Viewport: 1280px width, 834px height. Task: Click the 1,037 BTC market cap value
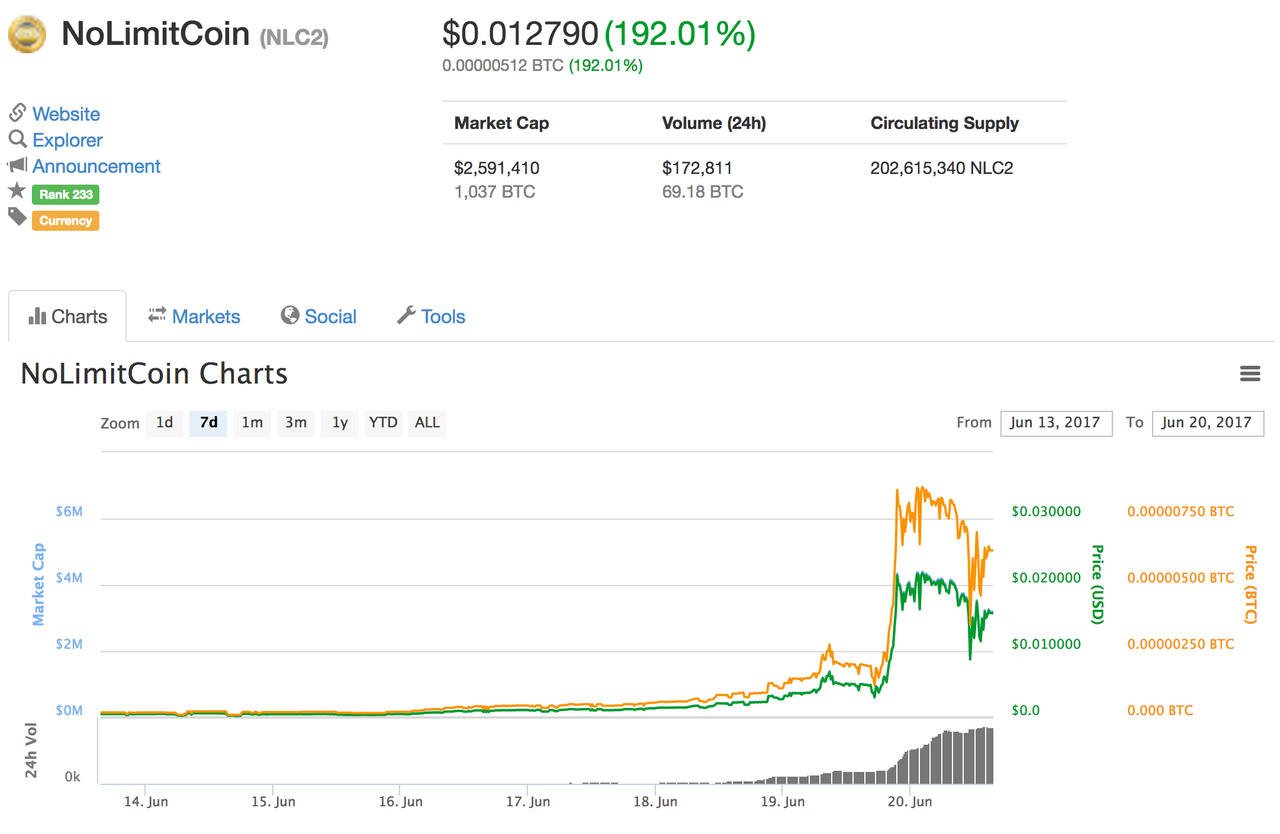[x=495, y=191]
